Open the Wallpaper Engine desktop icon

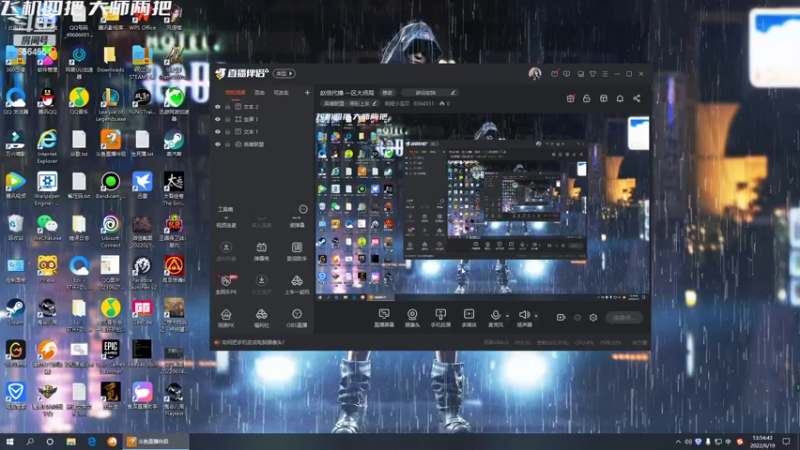(x=47, y=188)
